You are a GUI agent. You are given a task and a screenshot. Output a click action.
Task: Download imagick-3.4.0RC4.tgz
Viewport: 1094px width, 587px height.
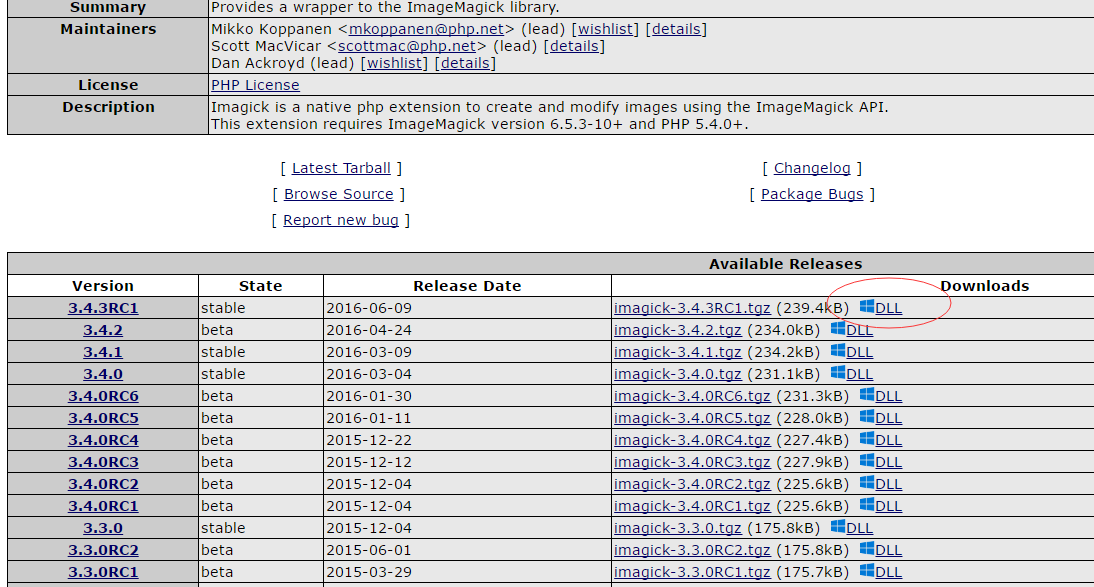692,440
